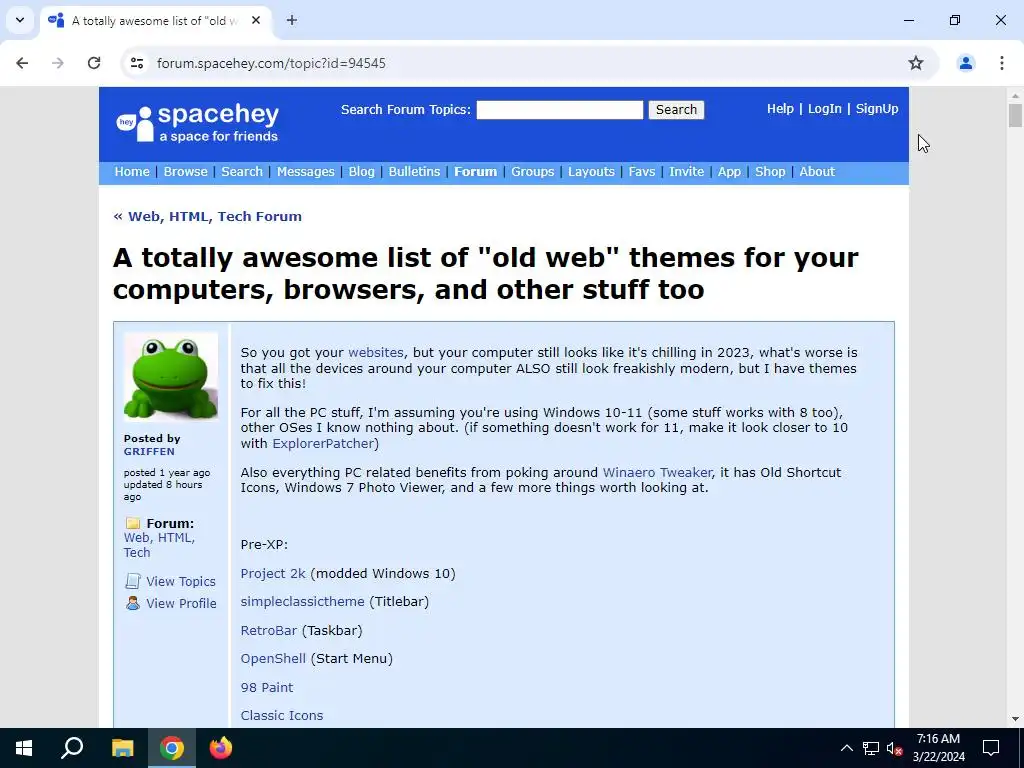Click the Search button
Image resolution: width=1024 pixels, height=768 pixels.
coord(676,110)
